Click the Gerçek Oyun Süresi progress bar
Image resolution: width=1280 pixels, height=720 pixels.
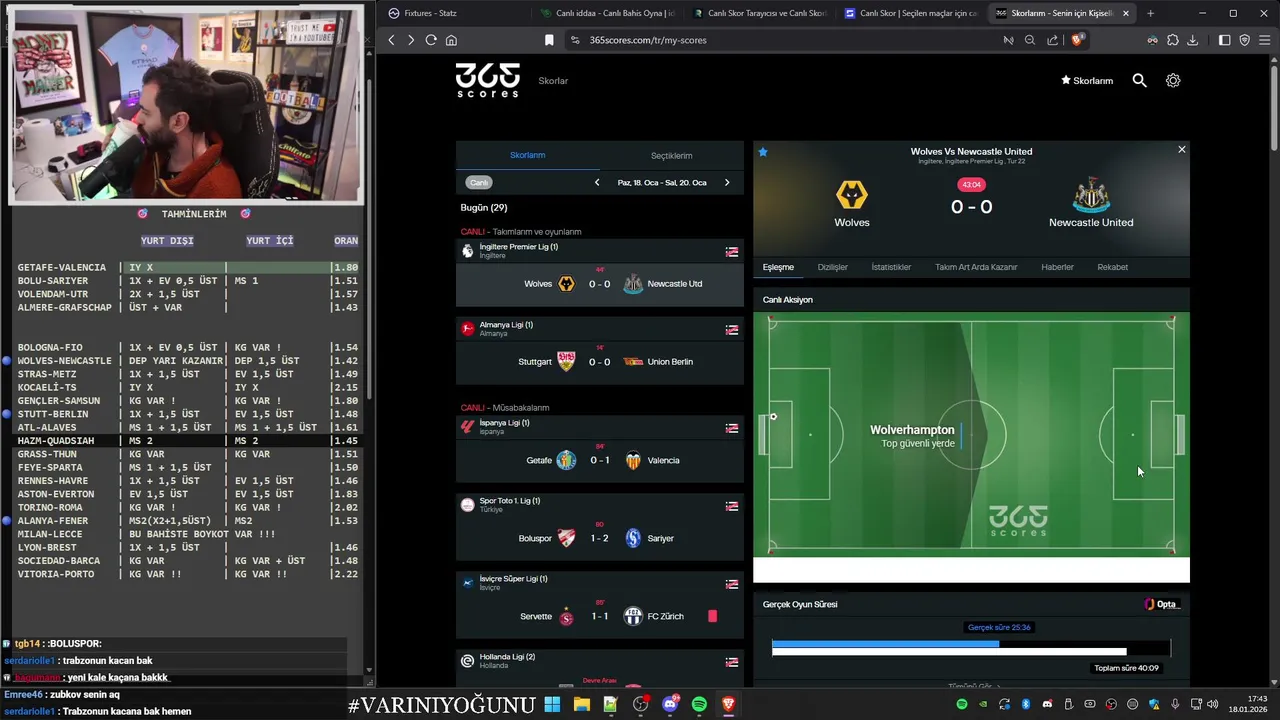[x=971, y=648]
